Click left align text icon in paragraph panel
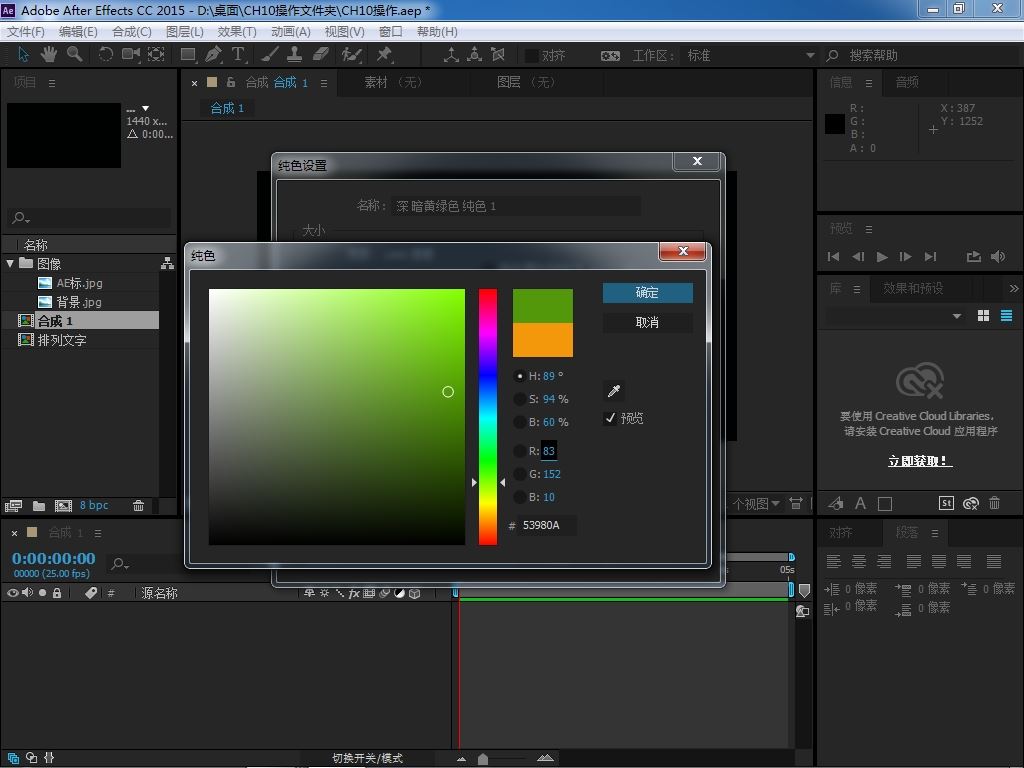Screen dimensions: 1024x768 (833, 561)
